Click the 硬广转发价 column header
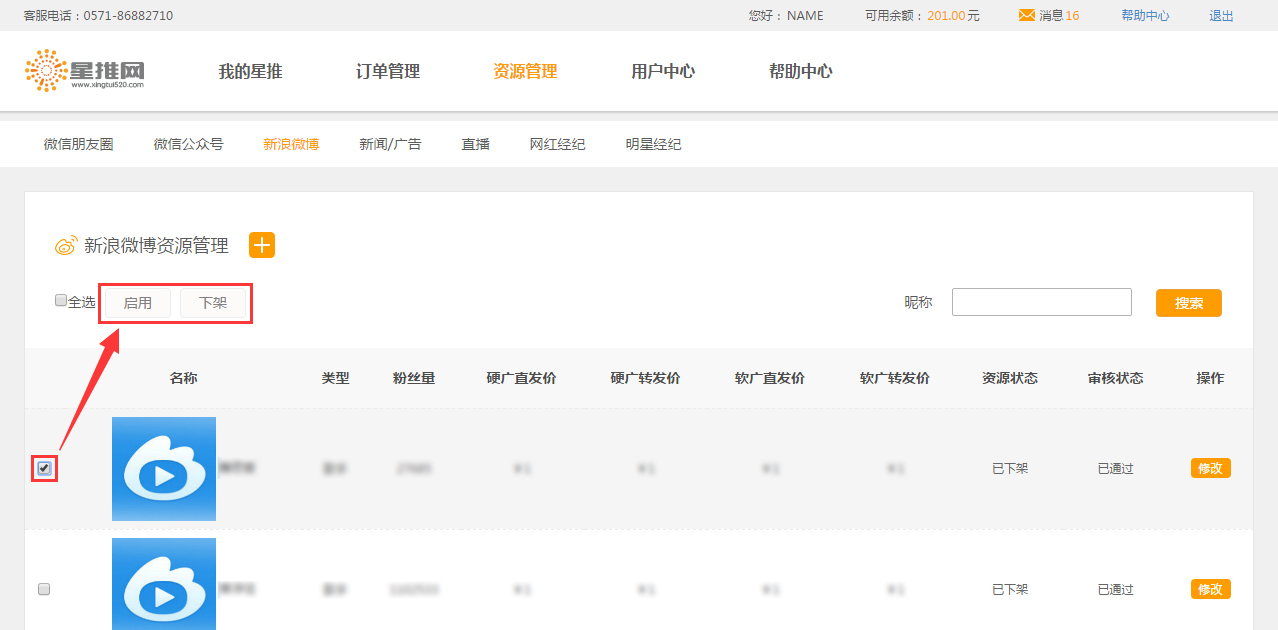Viewport: 1278px width, 630px height. pos(645,378)
